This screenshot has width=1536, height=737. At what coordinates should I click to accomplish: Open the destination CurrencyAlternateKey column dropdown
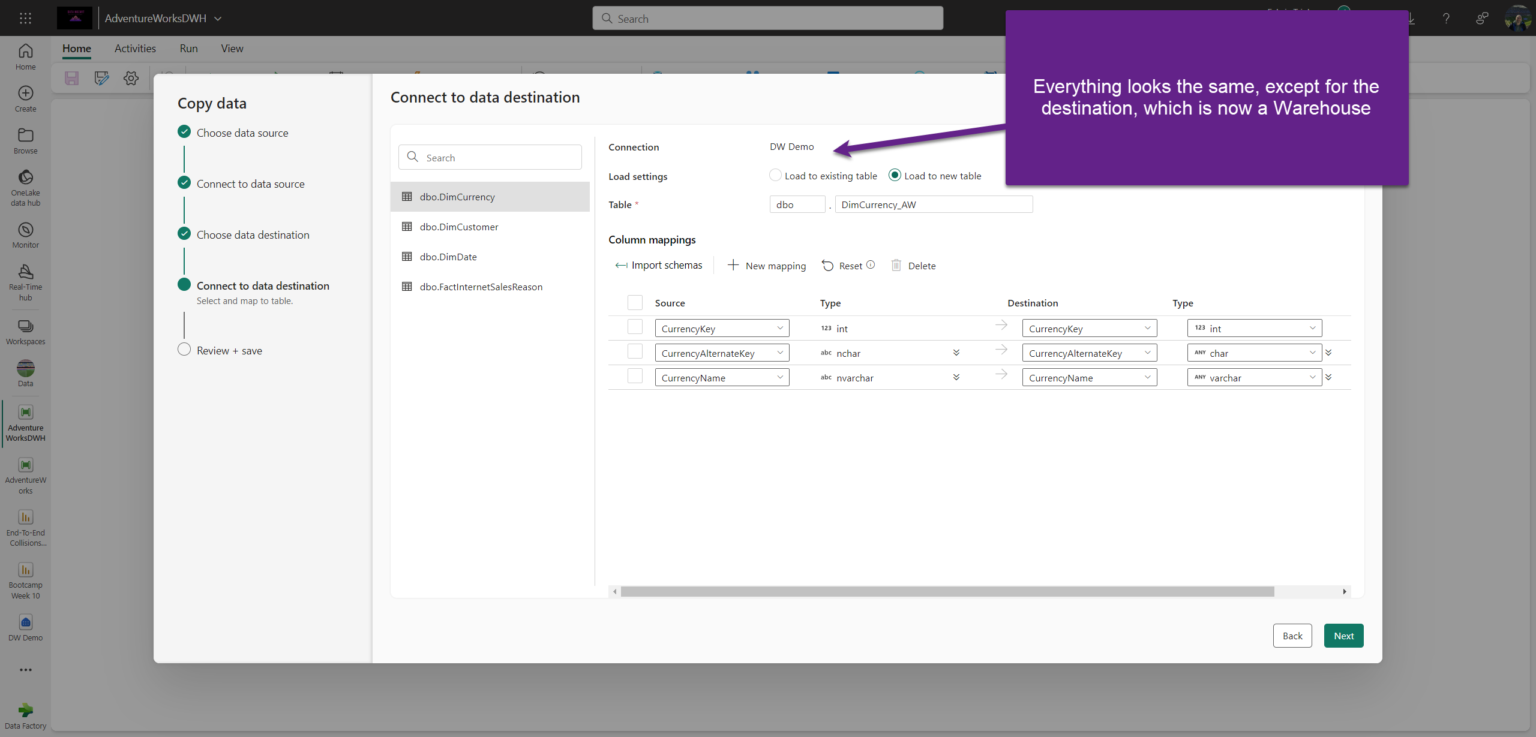pos(1089,353)
